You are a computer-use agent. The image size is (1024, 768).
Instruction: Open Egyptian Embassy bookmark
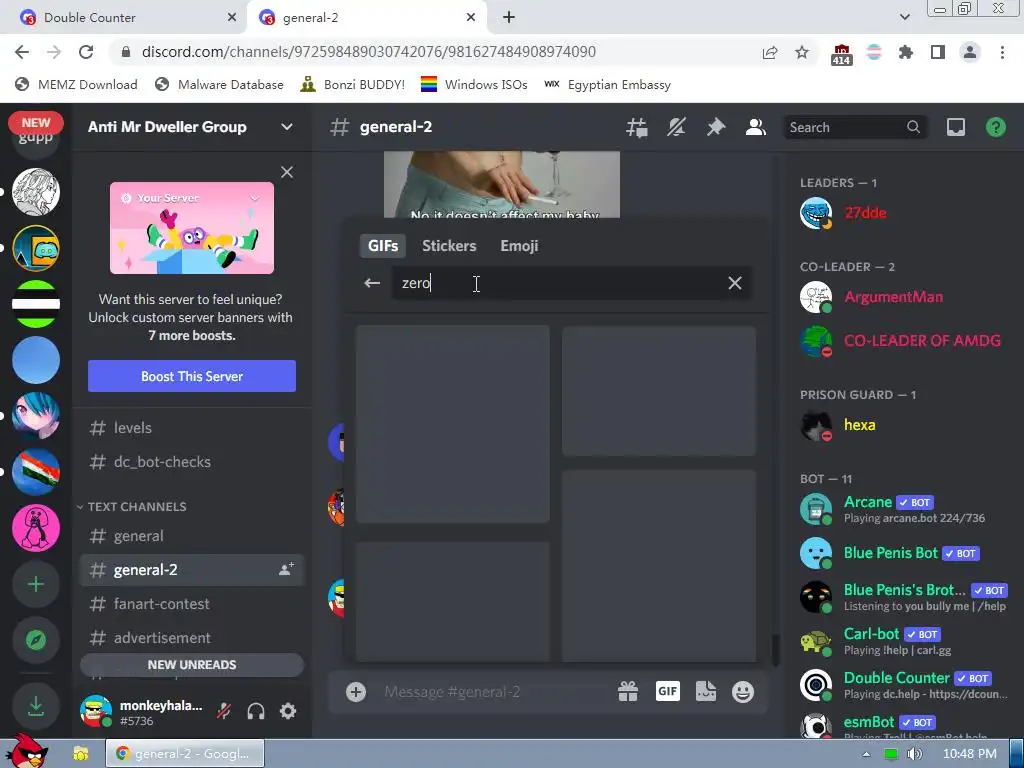607,85
